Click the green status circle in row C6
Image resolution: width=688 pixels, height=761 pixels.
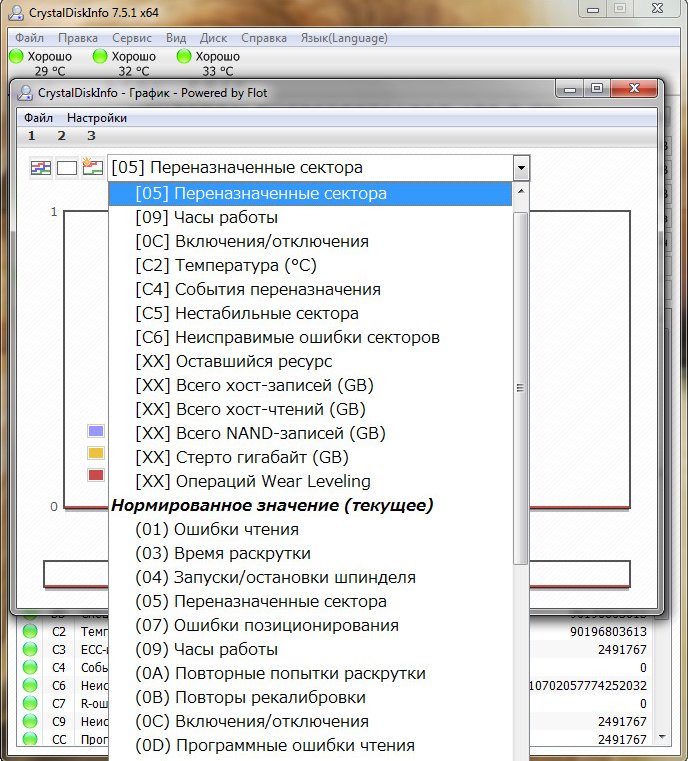coord(30,685)
